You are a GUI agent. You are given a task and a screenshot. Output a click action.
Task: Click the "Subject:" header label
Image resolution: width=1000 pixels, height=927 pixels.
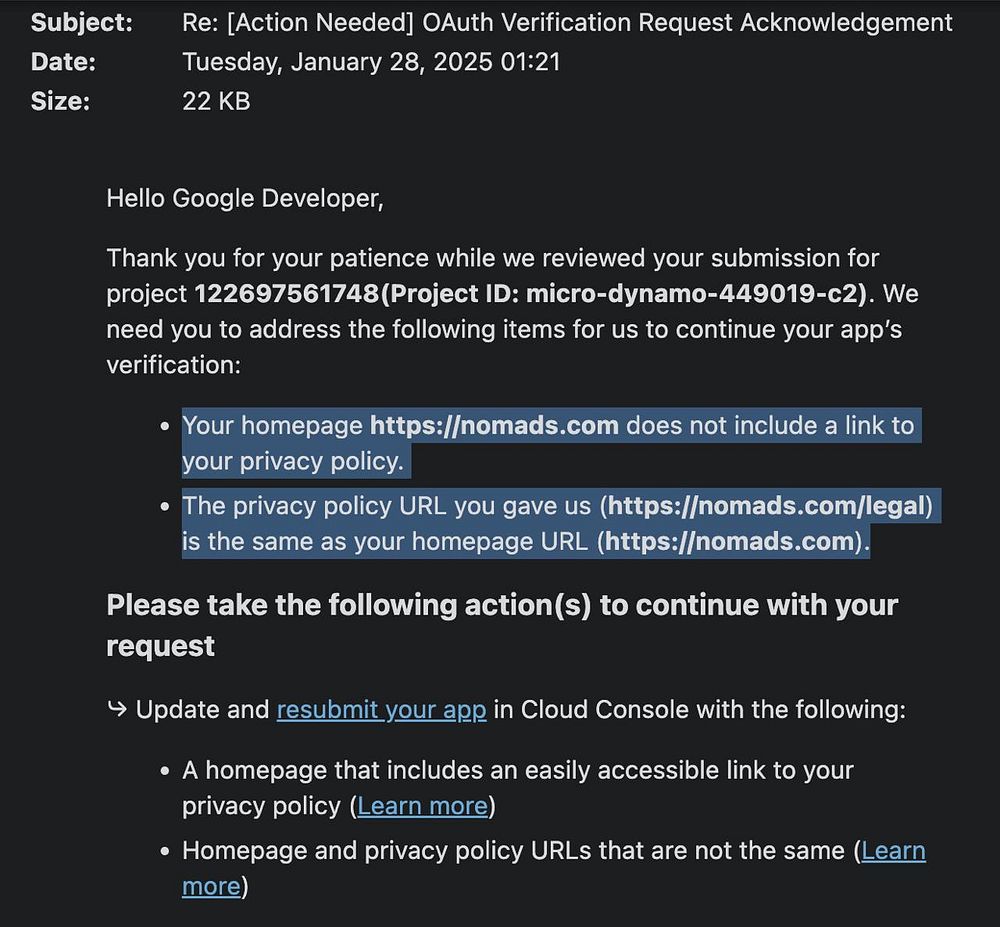pos(81,23)
